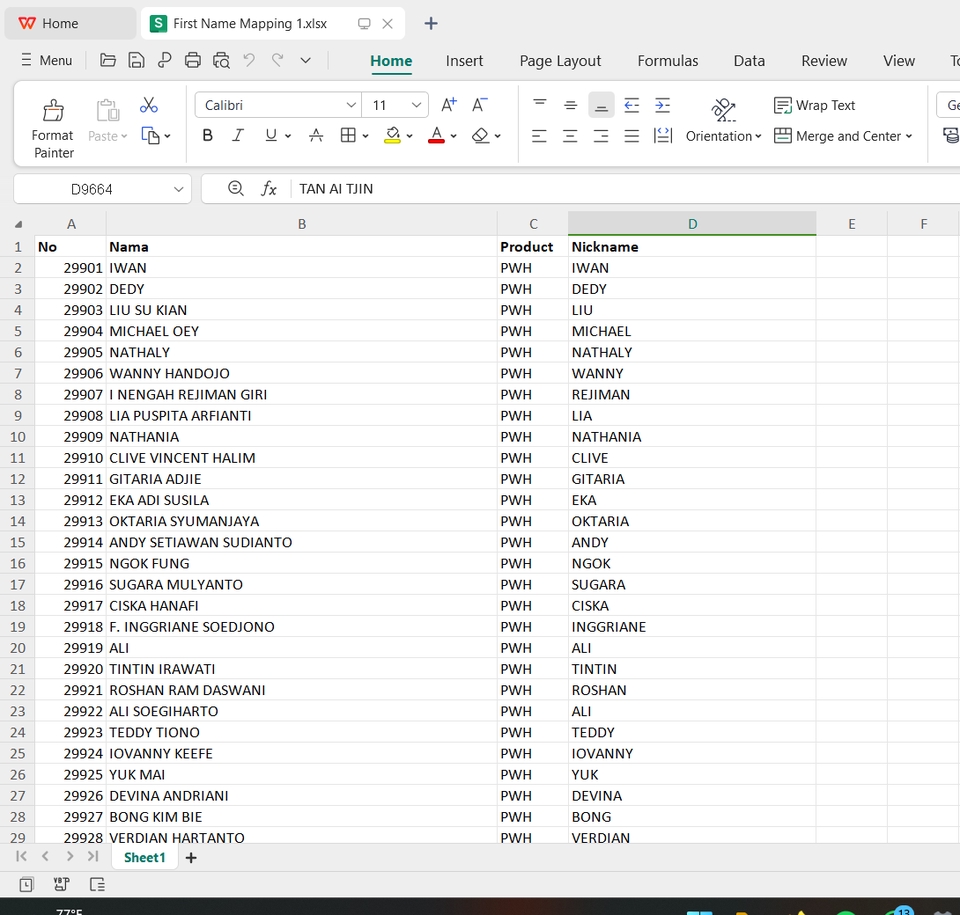Screen dimensions: 960x915
Task: Click the Save icon
Action: coord(136,60)
